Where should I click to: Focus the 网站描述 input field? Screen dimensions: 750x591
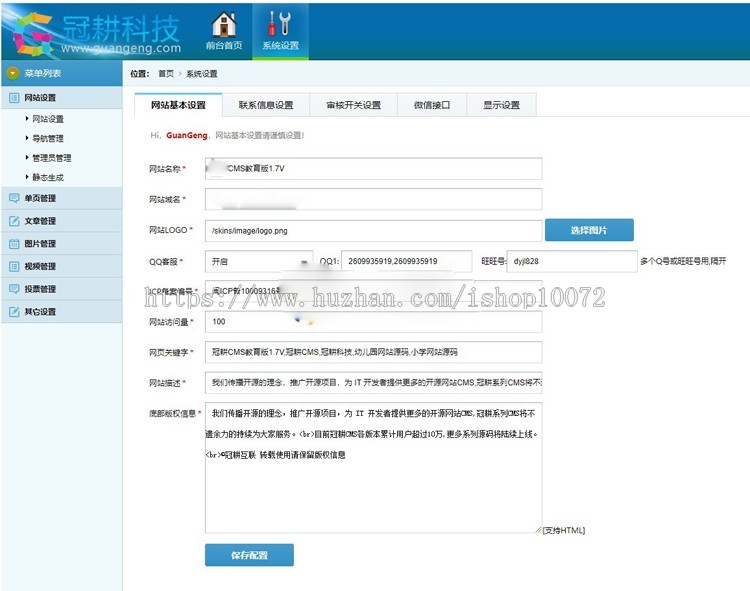point(374,383)
